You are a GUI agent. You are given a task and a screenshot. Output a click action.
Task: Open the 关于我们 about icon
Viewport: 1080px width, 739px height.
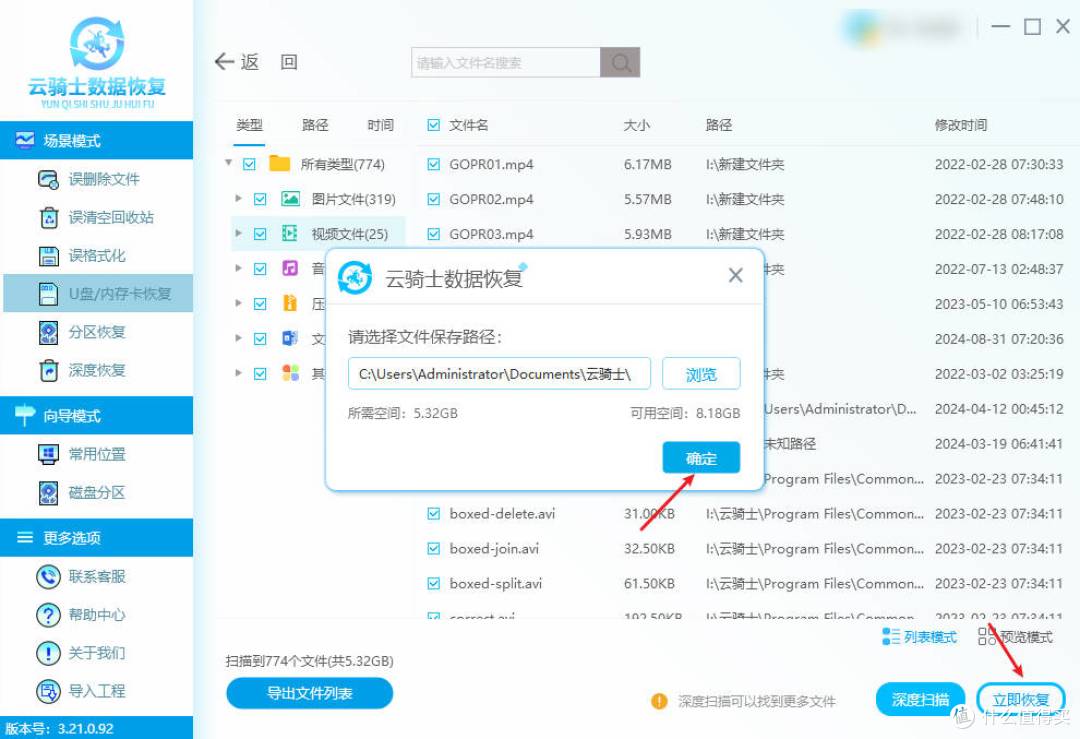(48, 653)
